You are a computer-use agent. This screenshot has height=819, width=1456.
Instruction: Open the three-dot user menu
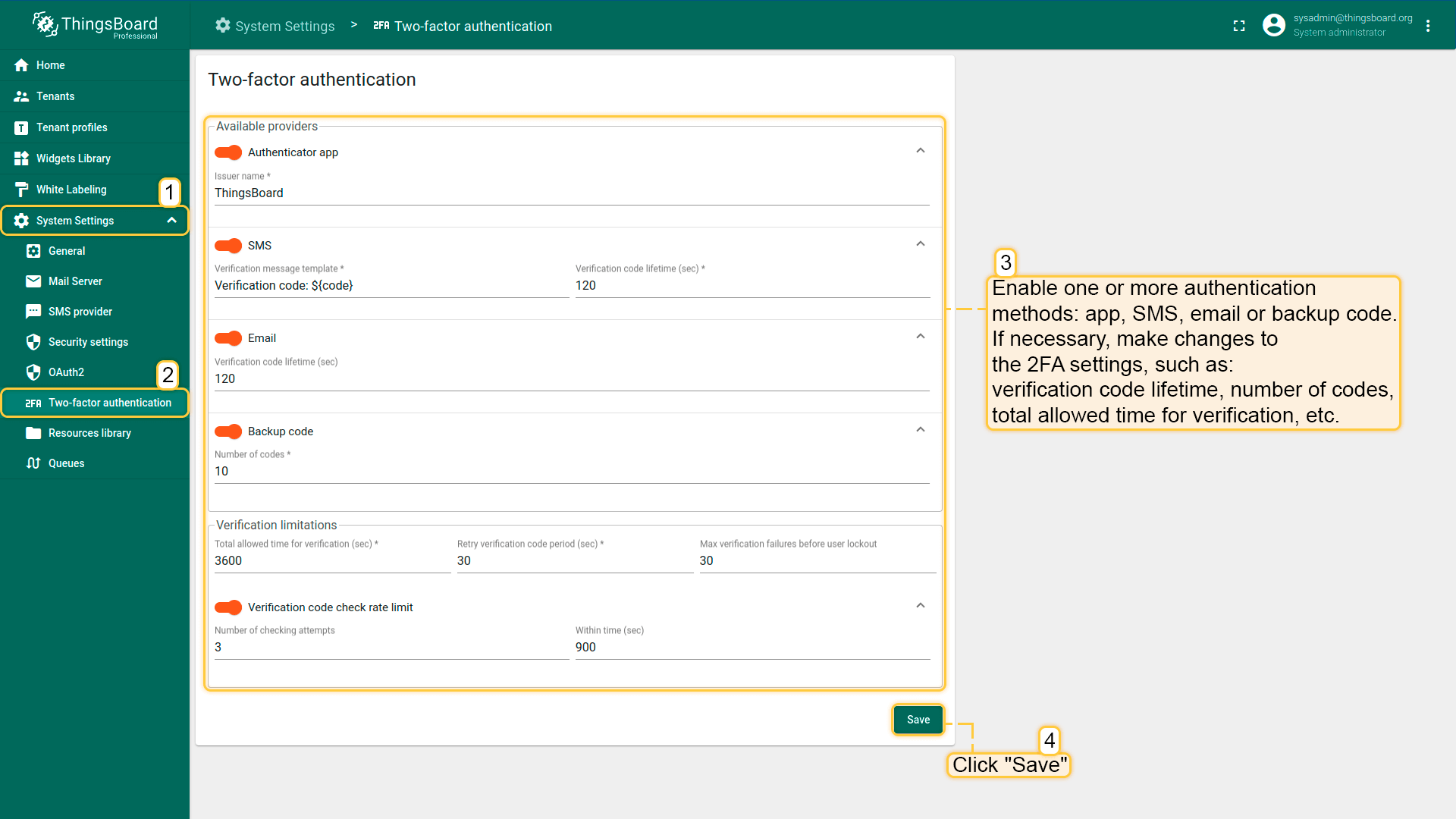(x=1428, y=26)
